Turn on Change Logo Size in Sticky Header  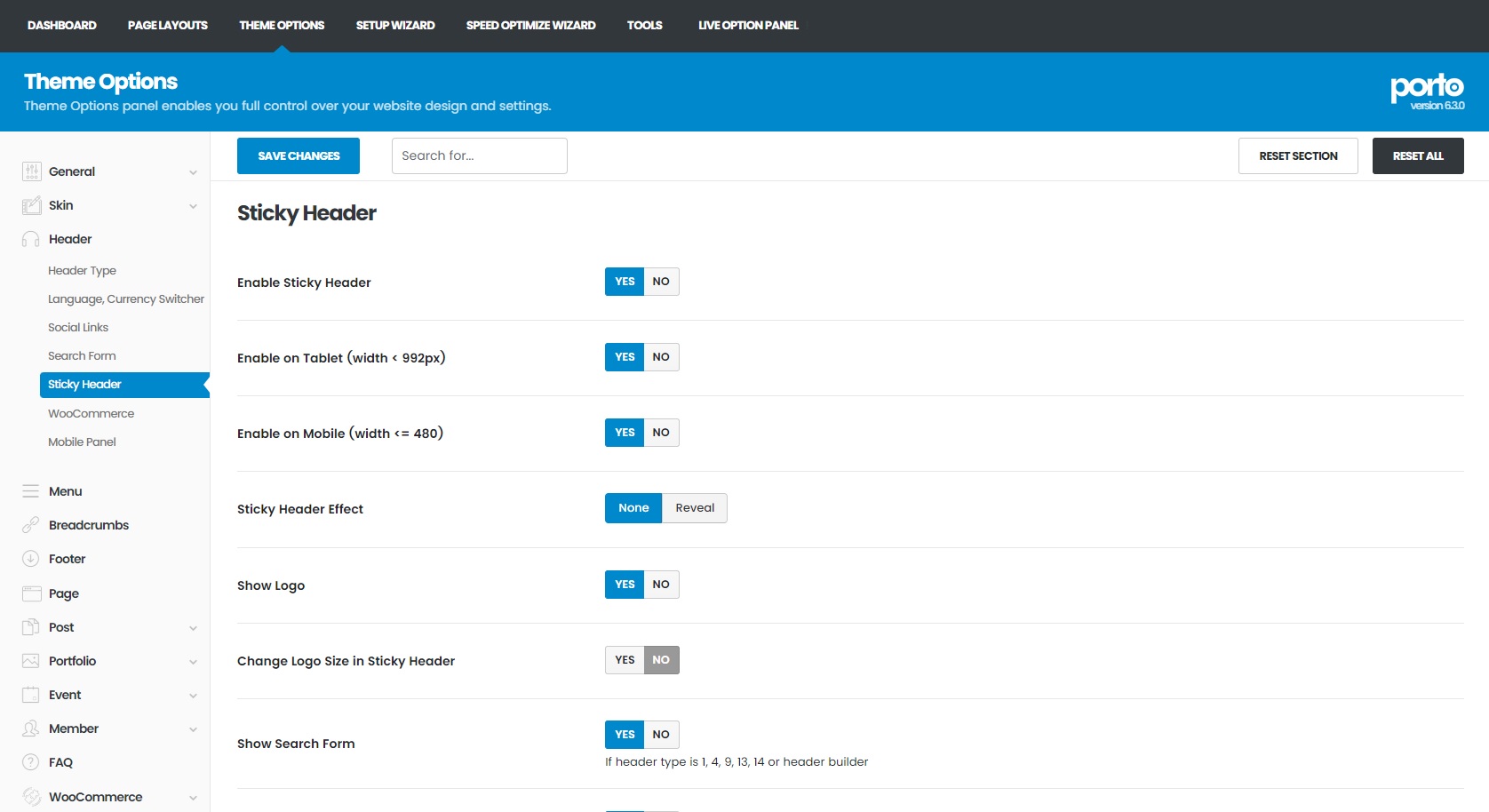click(624, 660)
